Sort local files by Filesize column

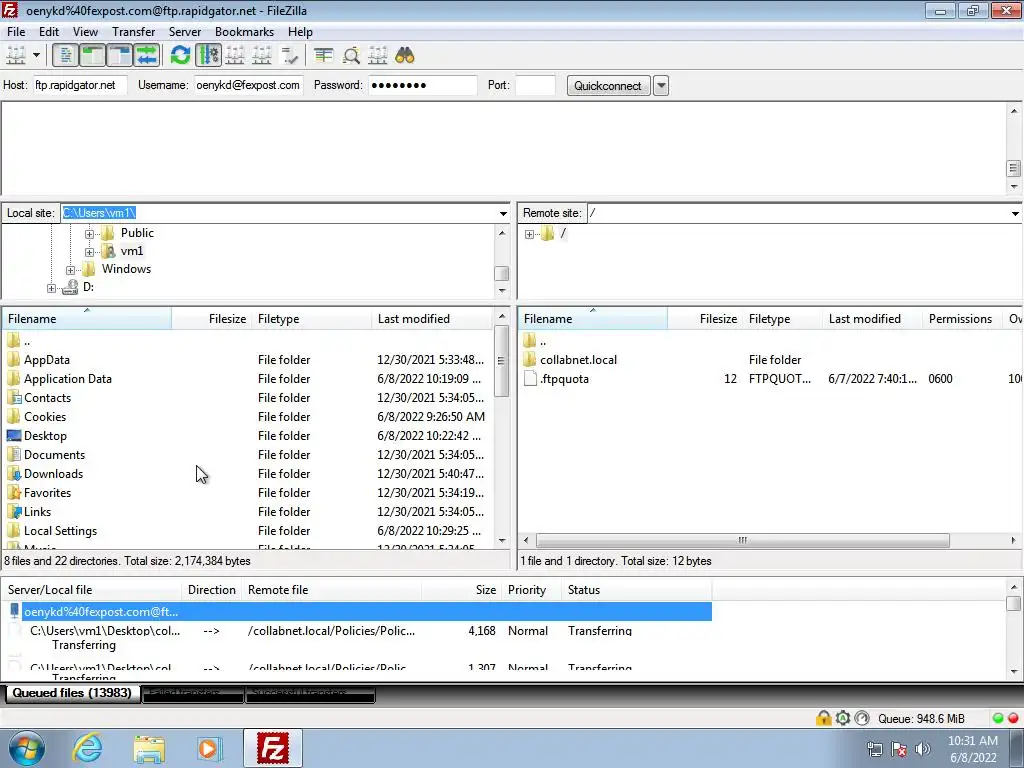point(210,319)
